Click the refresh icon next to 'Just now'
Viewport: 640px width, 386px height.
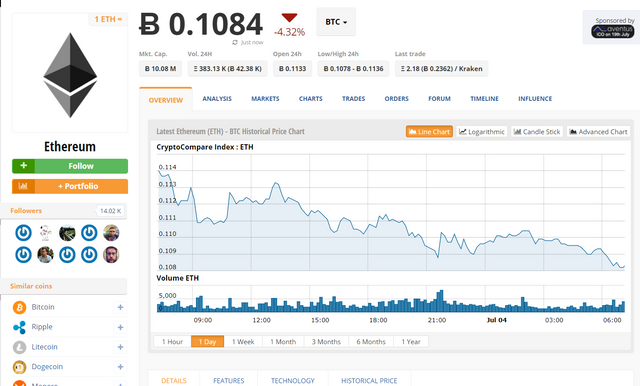tap(235, 42)
